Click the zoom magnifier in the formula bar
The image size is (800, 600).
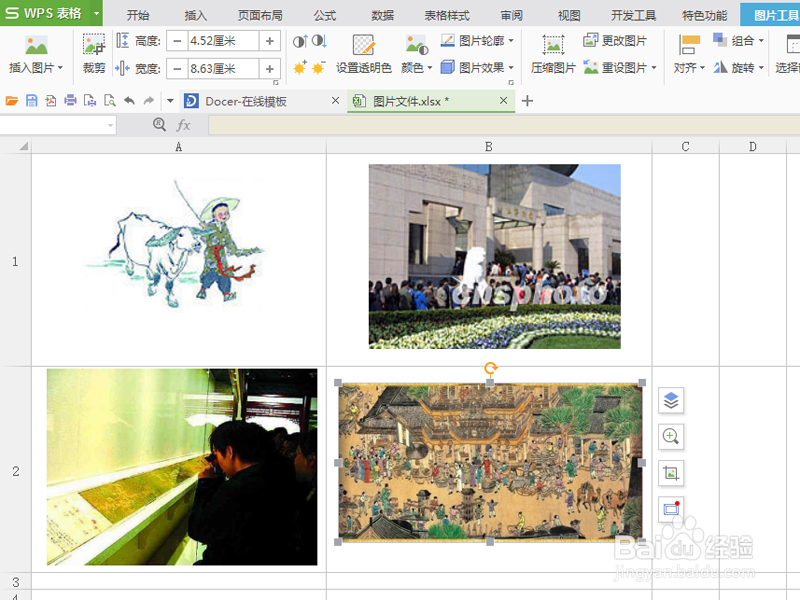tap(160, 124)
